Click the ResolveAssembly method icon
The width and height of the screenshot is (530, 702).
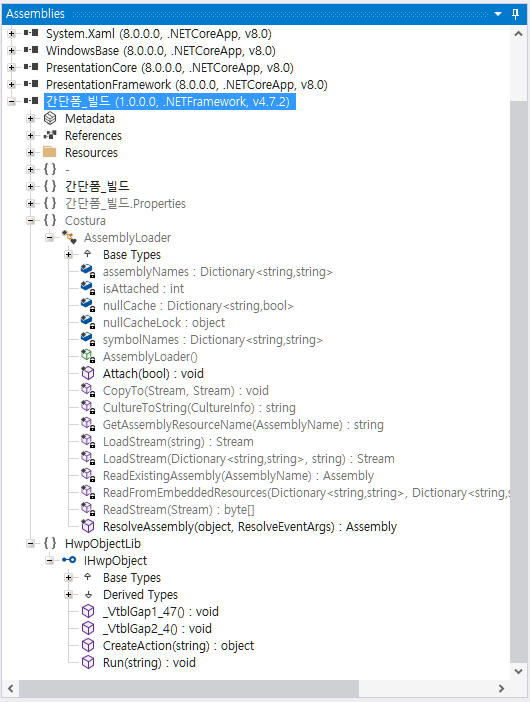coord(88,526)
